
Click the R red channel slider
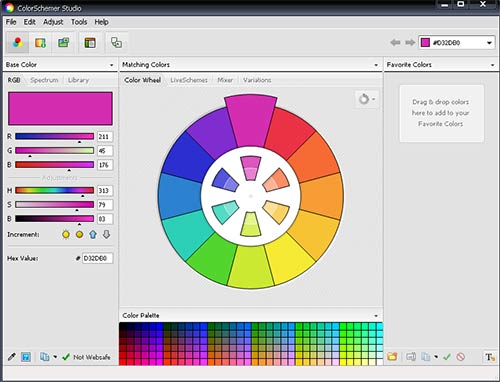pos(54,136)
